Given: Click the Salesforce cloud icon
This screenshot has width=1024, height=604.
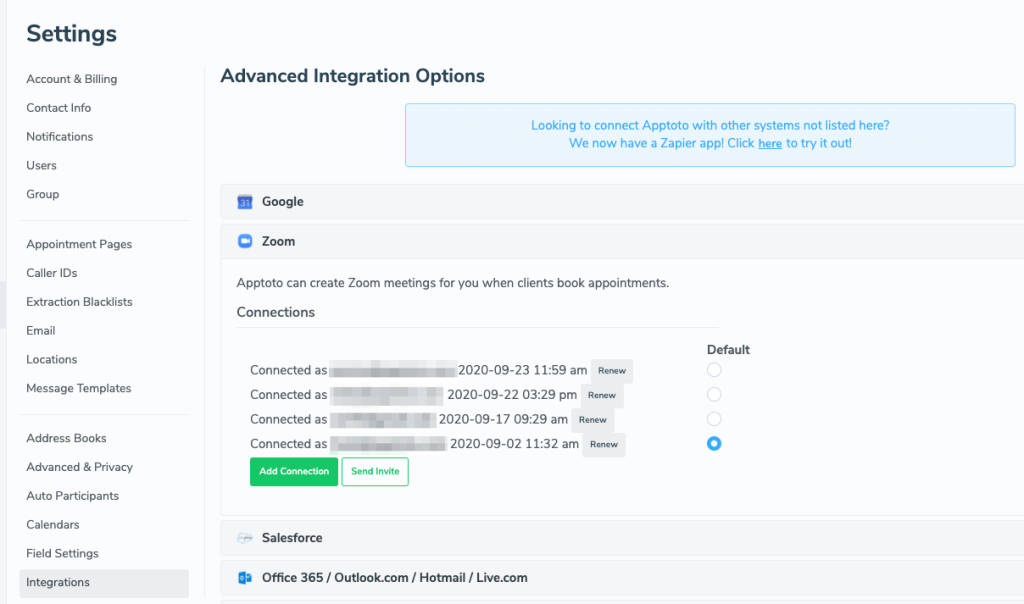Looking at the screenshot, I should point(245,538).
